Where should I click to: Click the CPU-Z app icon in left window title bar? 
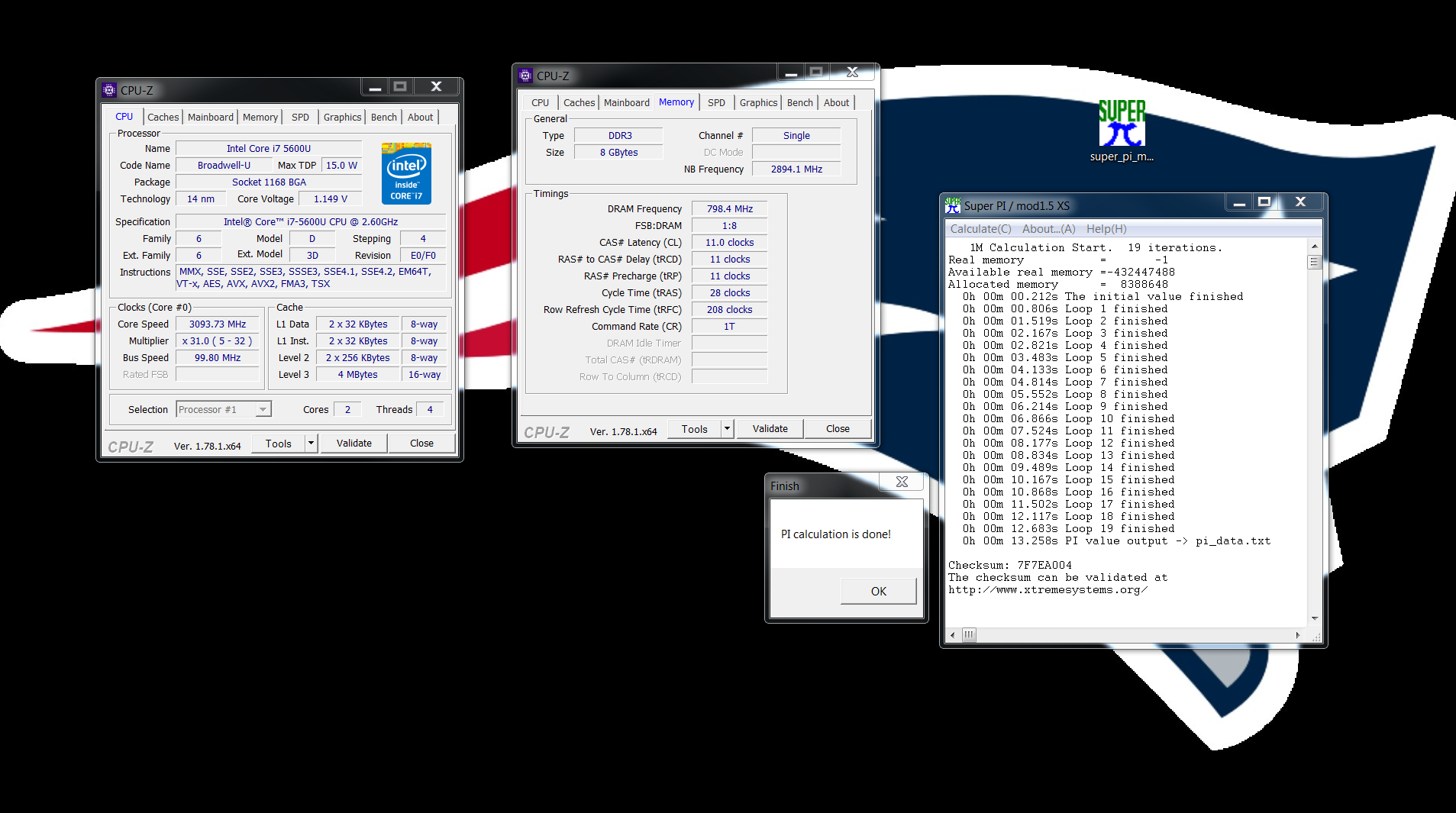(109, 90)
